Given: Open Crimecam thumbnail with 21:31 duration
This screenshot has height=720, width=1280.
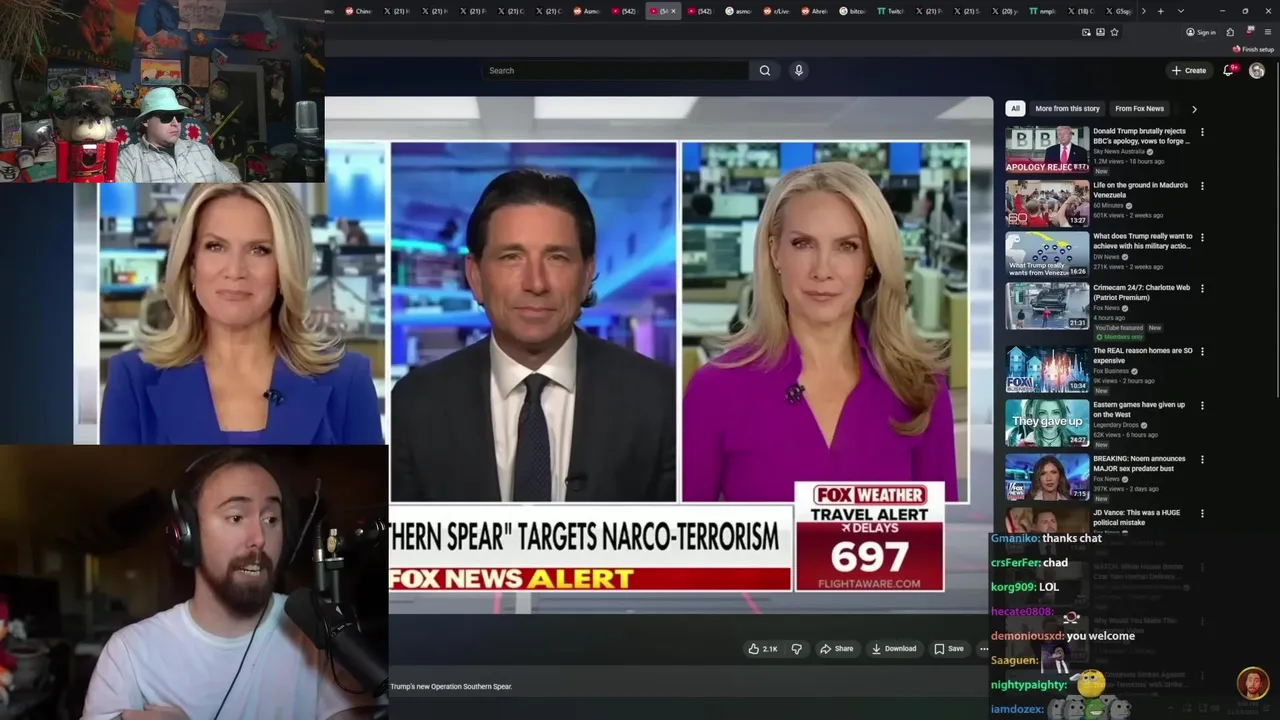Looking at the screenshot, I should (x=1047, y=305).
